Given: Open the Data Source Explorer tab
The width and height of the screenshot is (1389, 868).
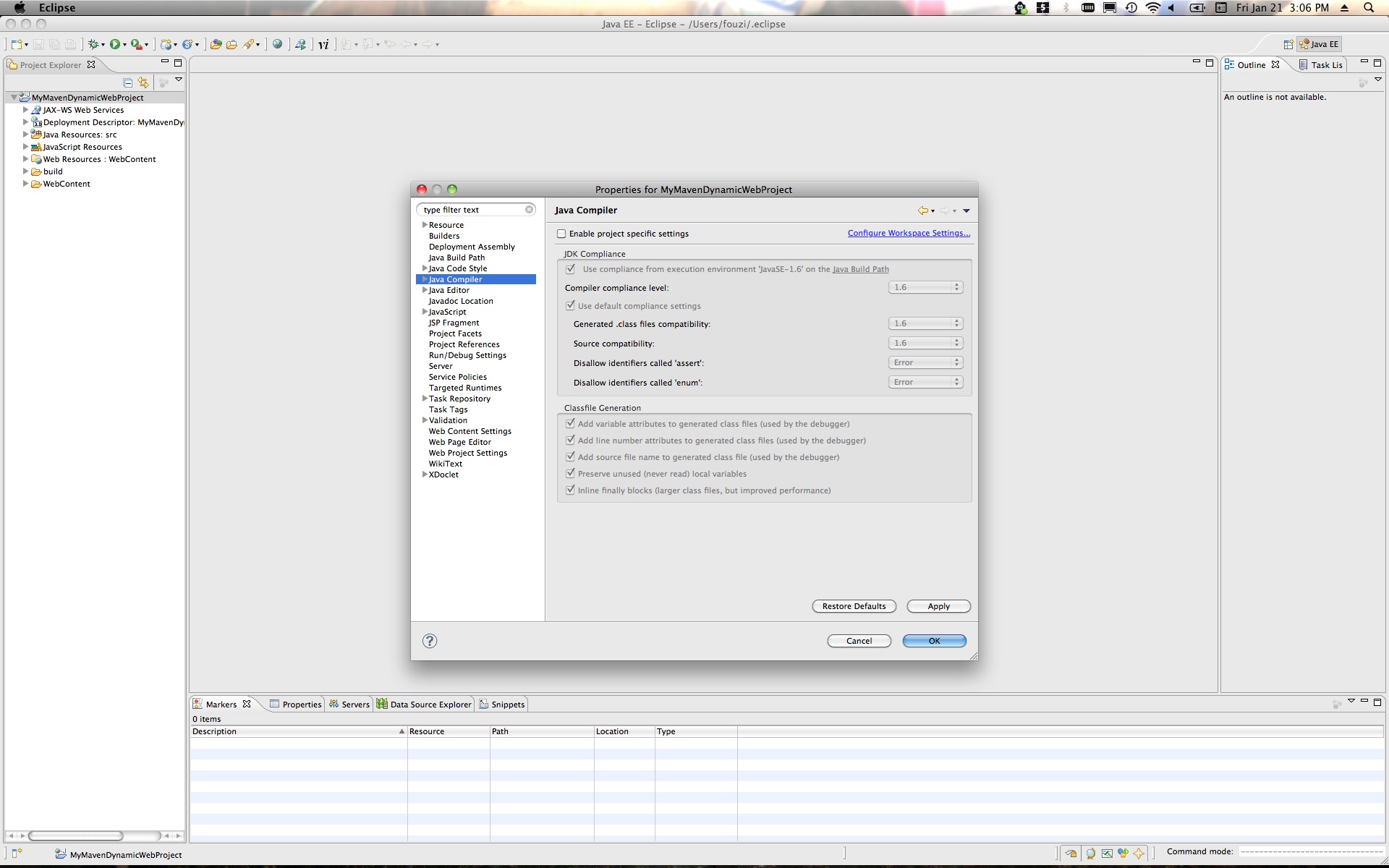Looking at the screenshot, I should pos(424,705).
